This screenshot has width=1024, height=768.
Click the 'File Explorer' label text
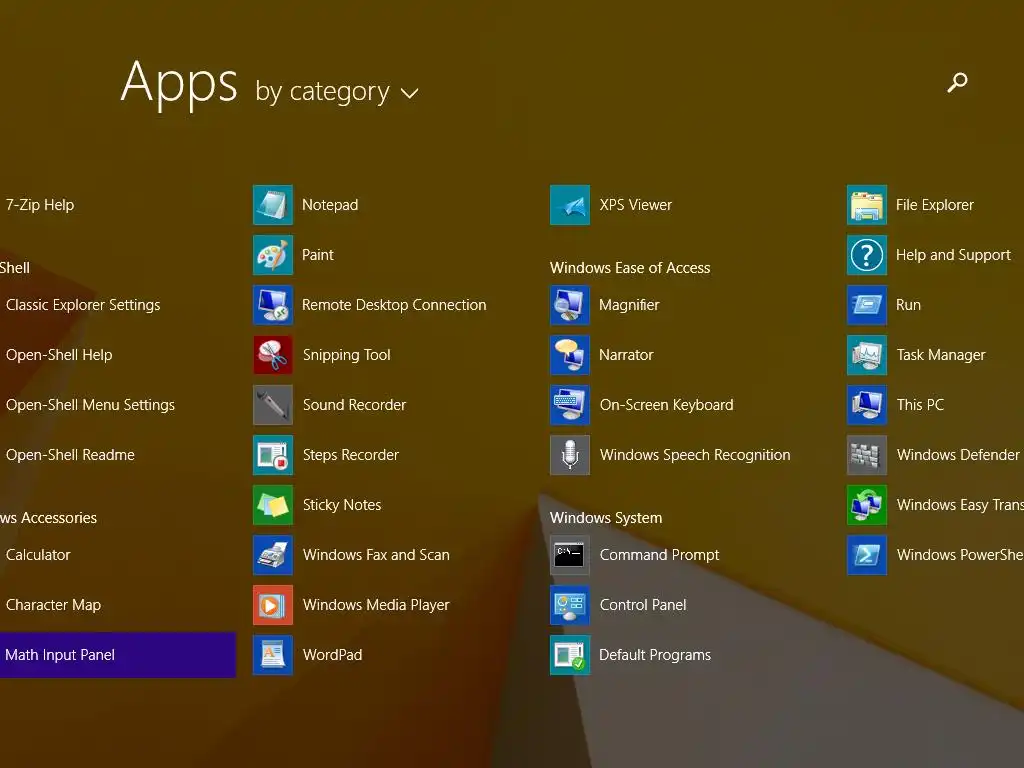pos(935,205)
